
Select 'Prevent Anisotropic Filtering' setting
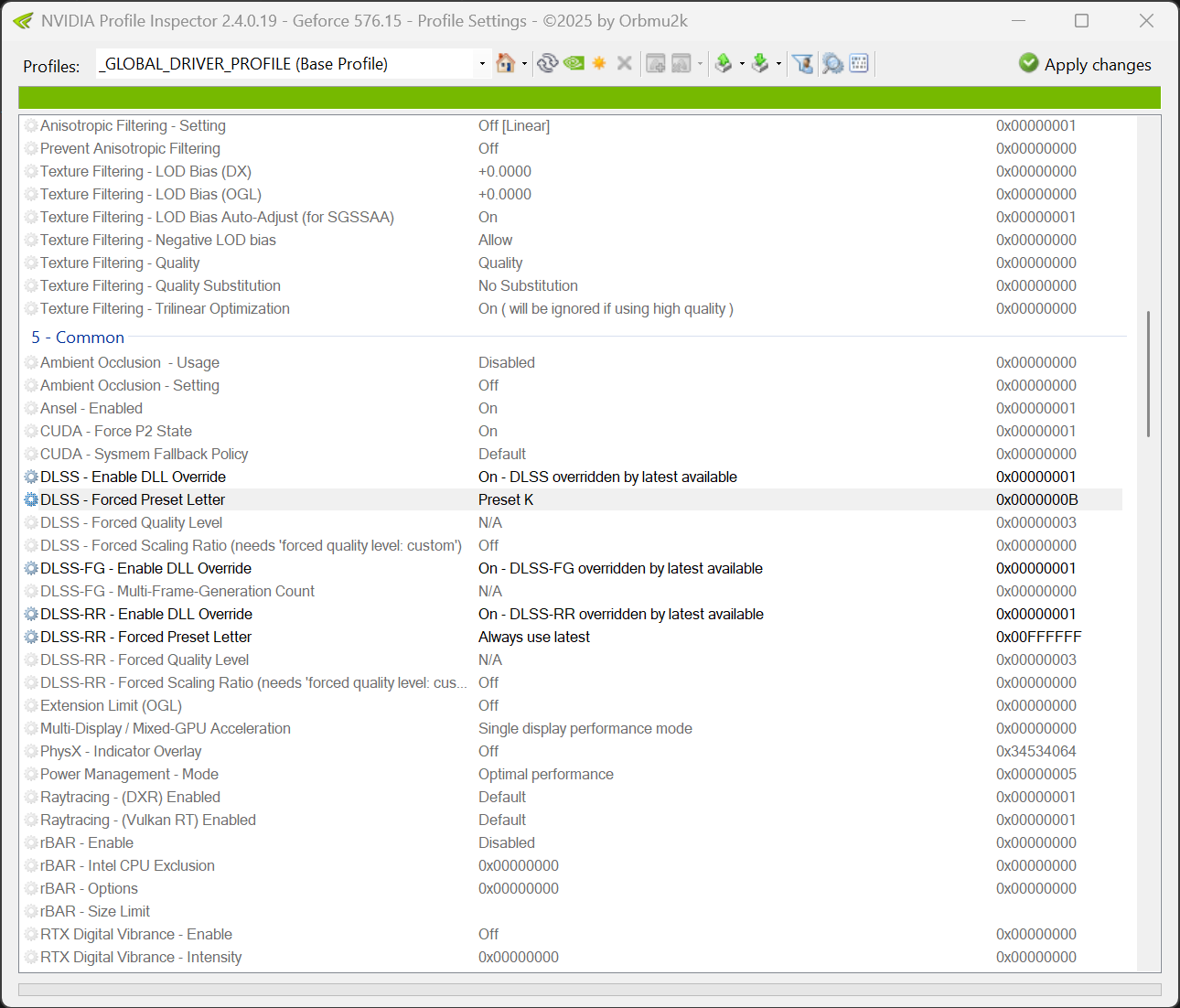click(573, 148)
